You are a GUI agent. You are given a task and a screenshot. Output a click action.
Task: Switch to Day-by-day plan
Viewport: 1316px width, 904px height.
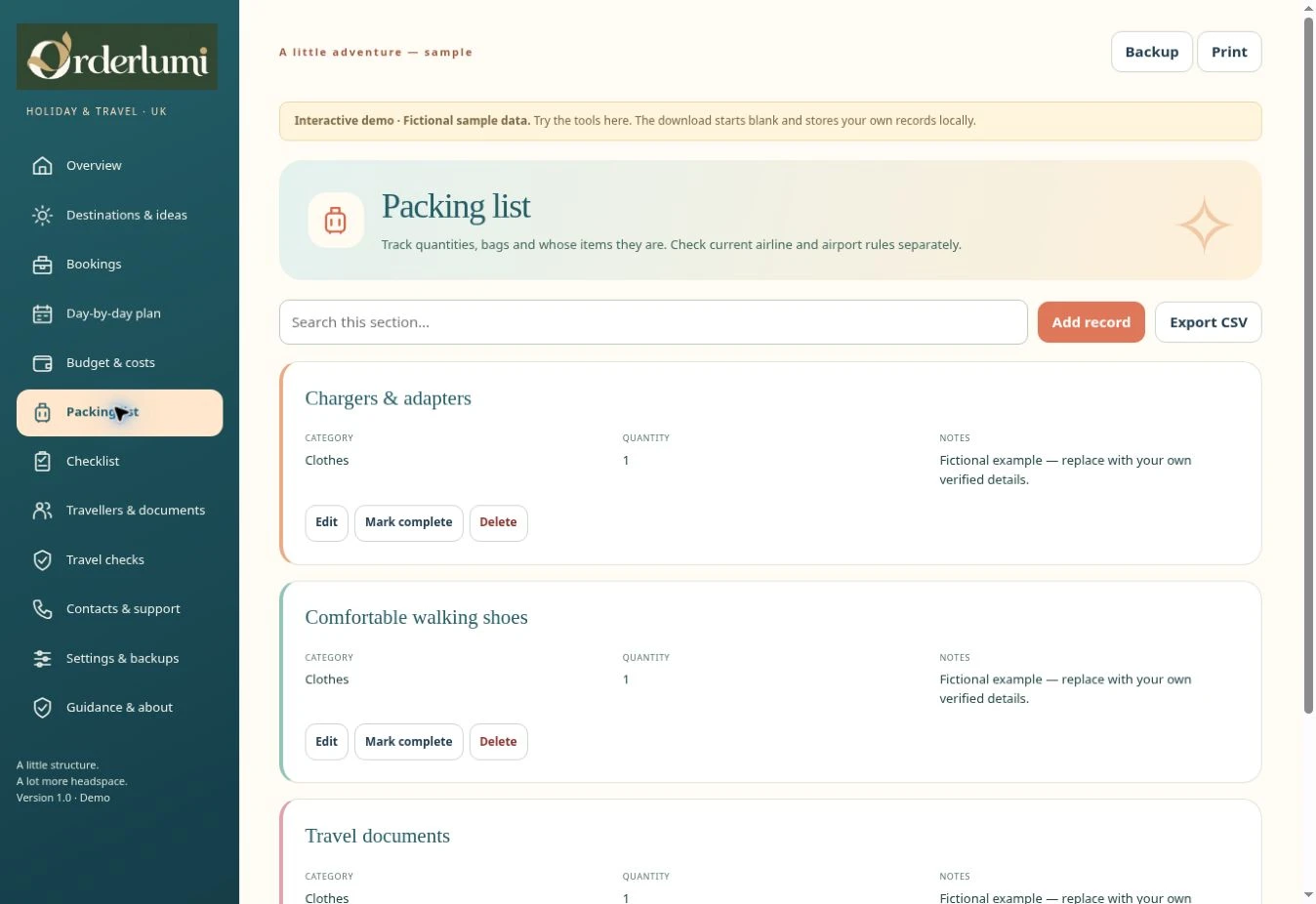point(119,313)
